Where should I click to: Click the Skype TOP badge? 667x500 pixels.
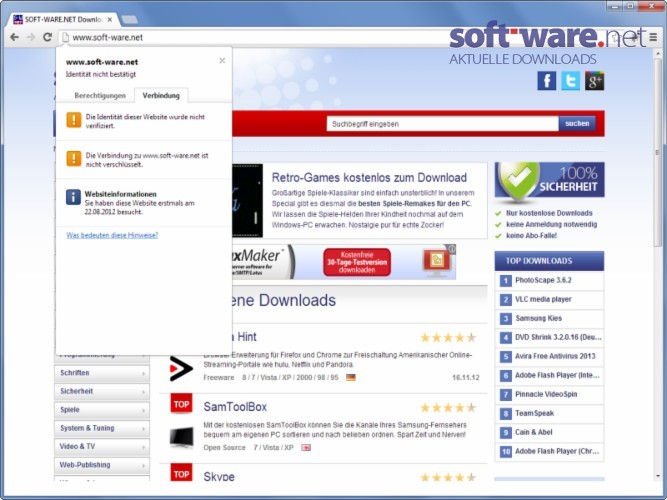(x=181, y=472)
